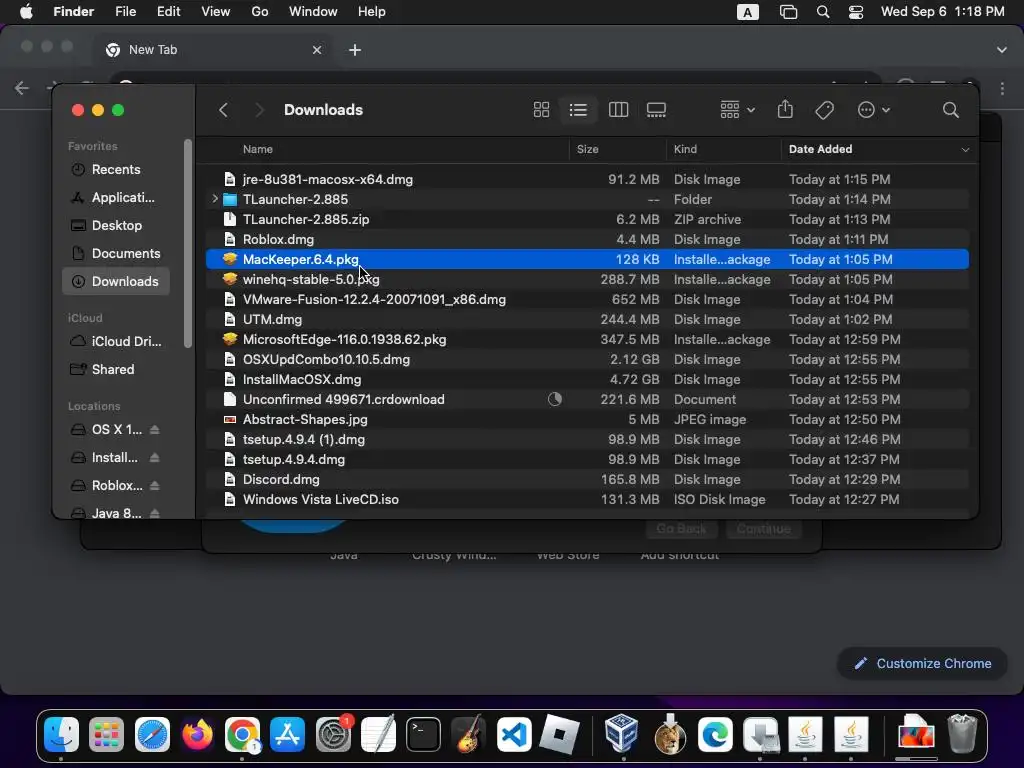Open Documents in Finder sidebar
1024x768 pixels.
tap(116, 253)
